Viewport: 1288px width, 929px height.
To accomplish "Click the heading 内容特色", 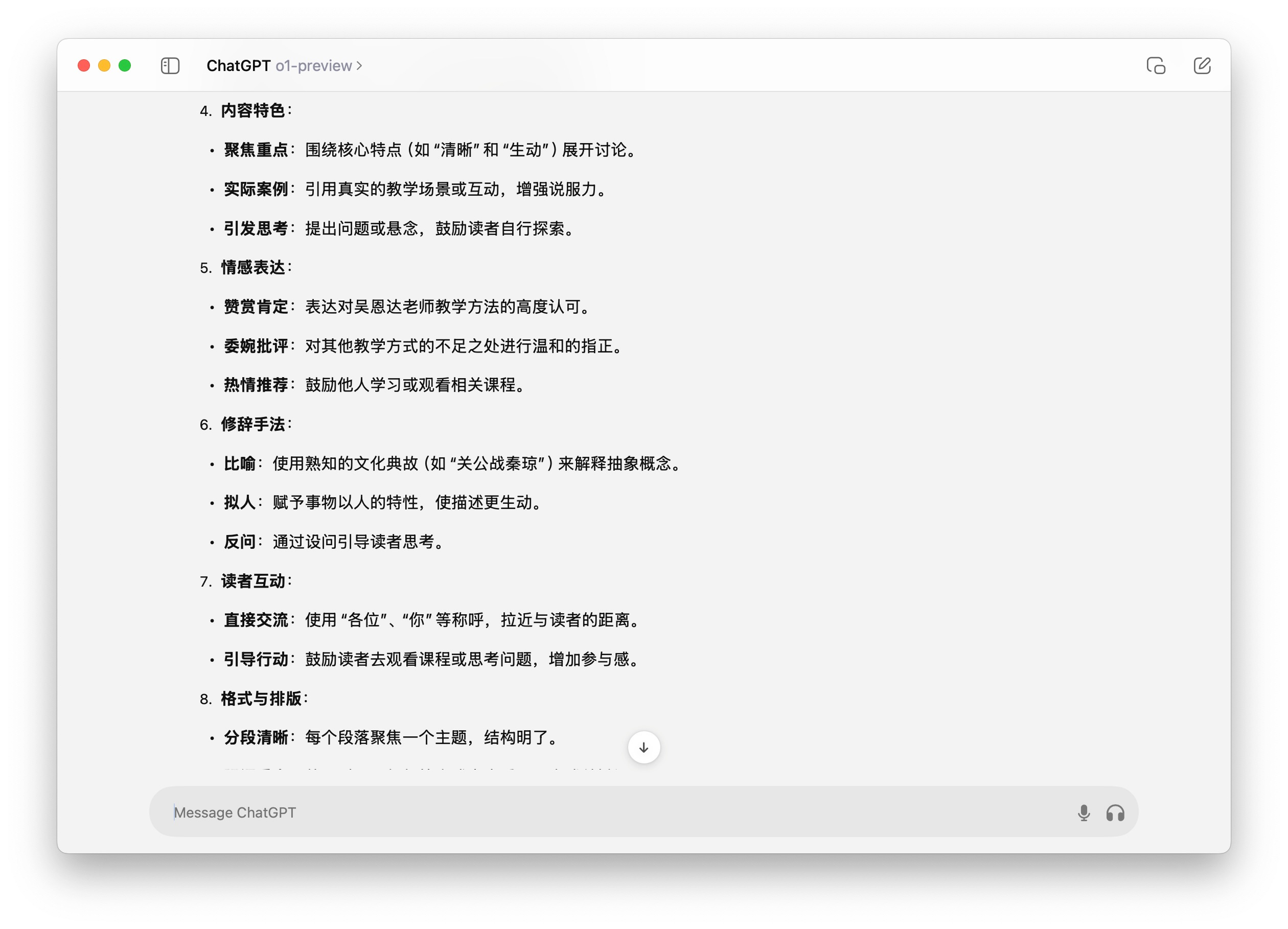I will (x=254, y=111).
